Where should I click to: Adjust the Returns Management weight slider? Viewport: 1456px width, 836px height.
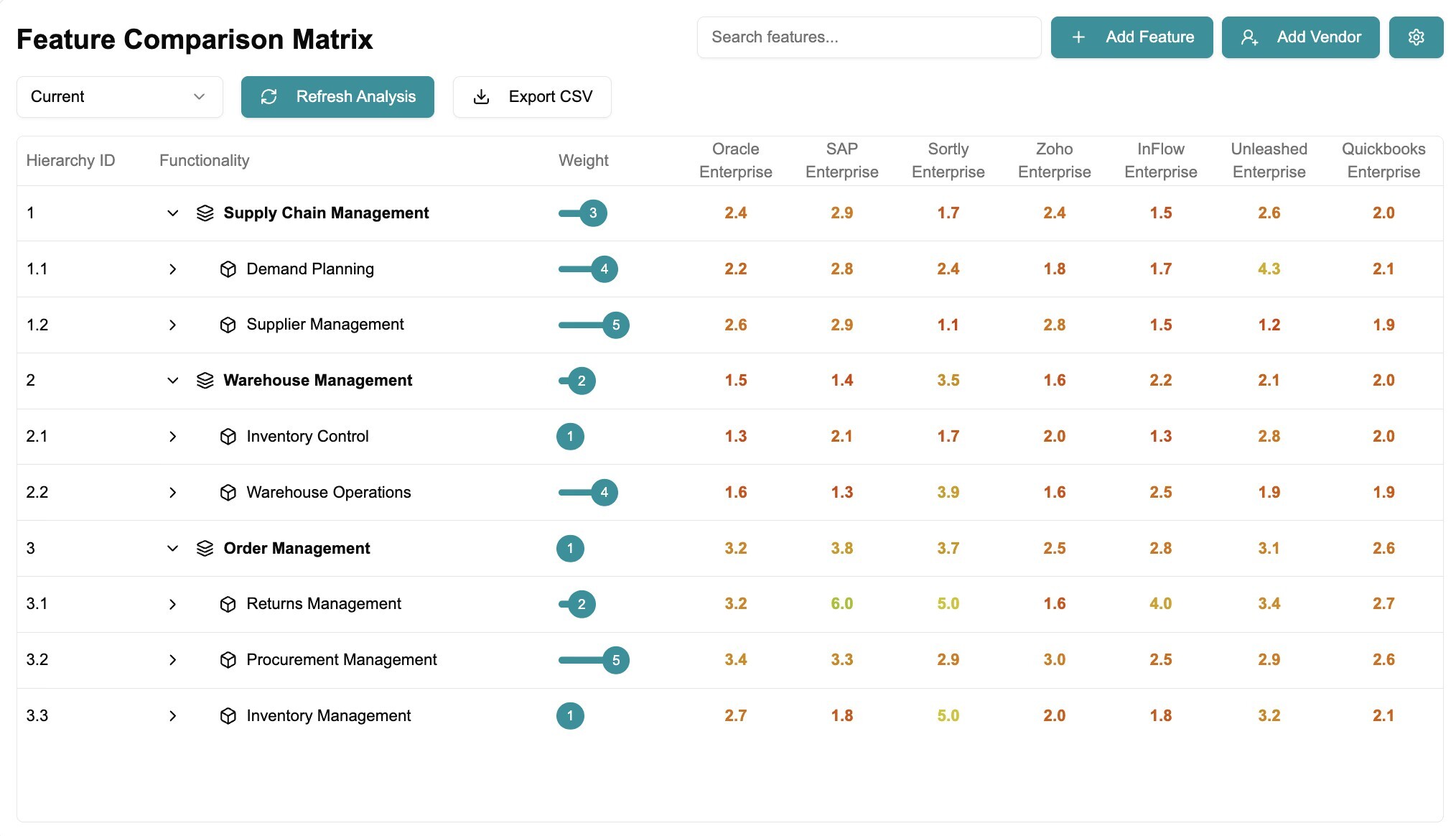coord(582,605)
